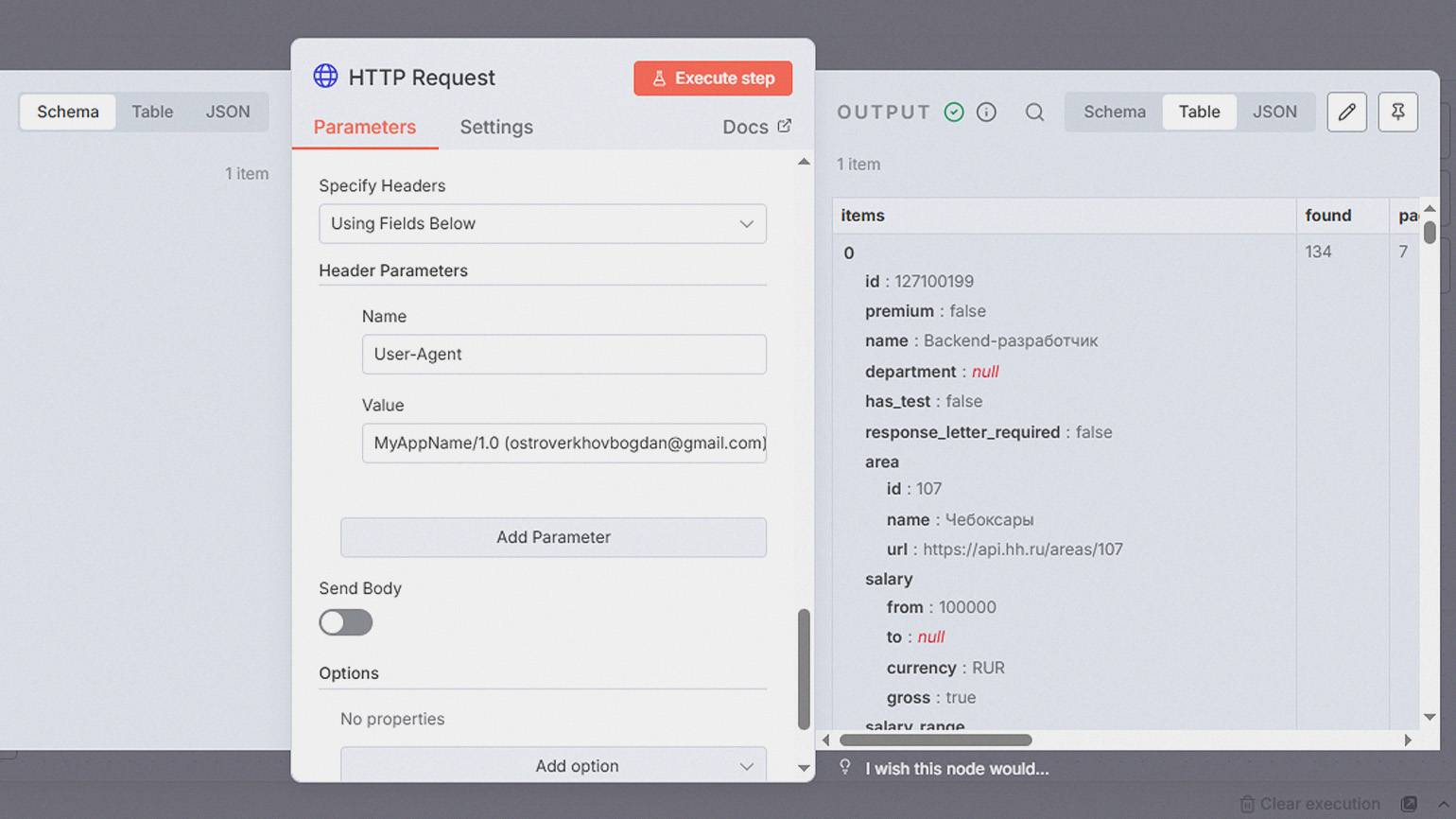Viewport: 1456px width, 819px height.
Task: Click the green execution success checkmark
Action: click(954, 113)
